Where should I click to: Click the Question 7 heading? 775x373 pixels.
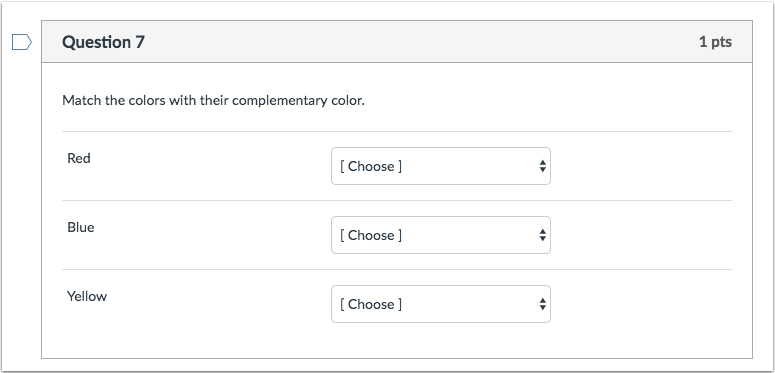coord(103,42)
